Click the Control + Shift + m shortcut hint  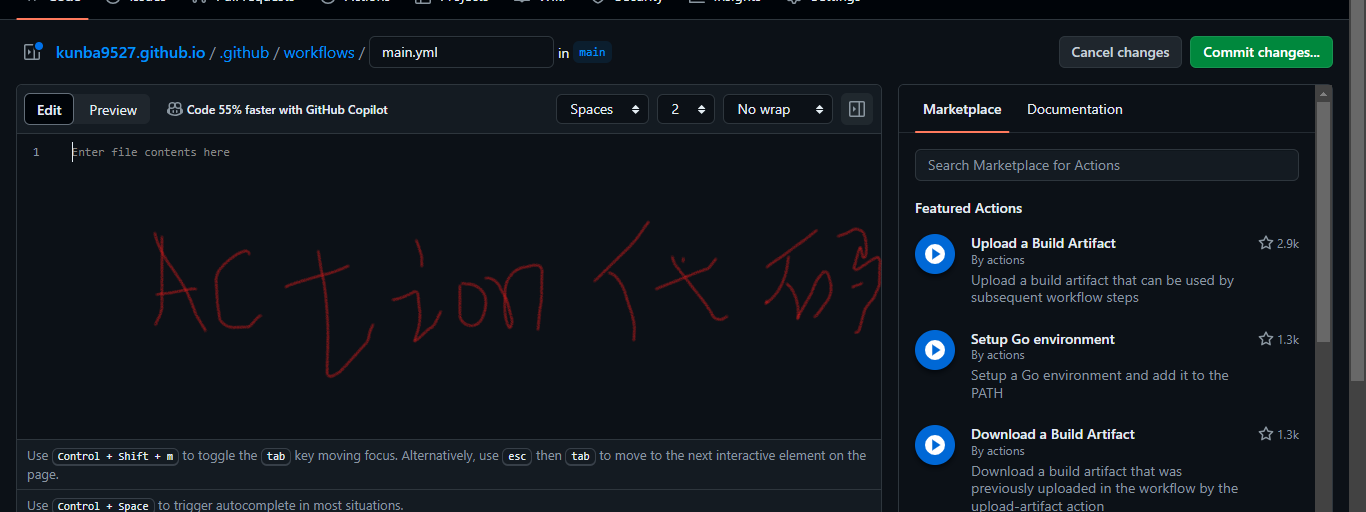coord(115,456)
